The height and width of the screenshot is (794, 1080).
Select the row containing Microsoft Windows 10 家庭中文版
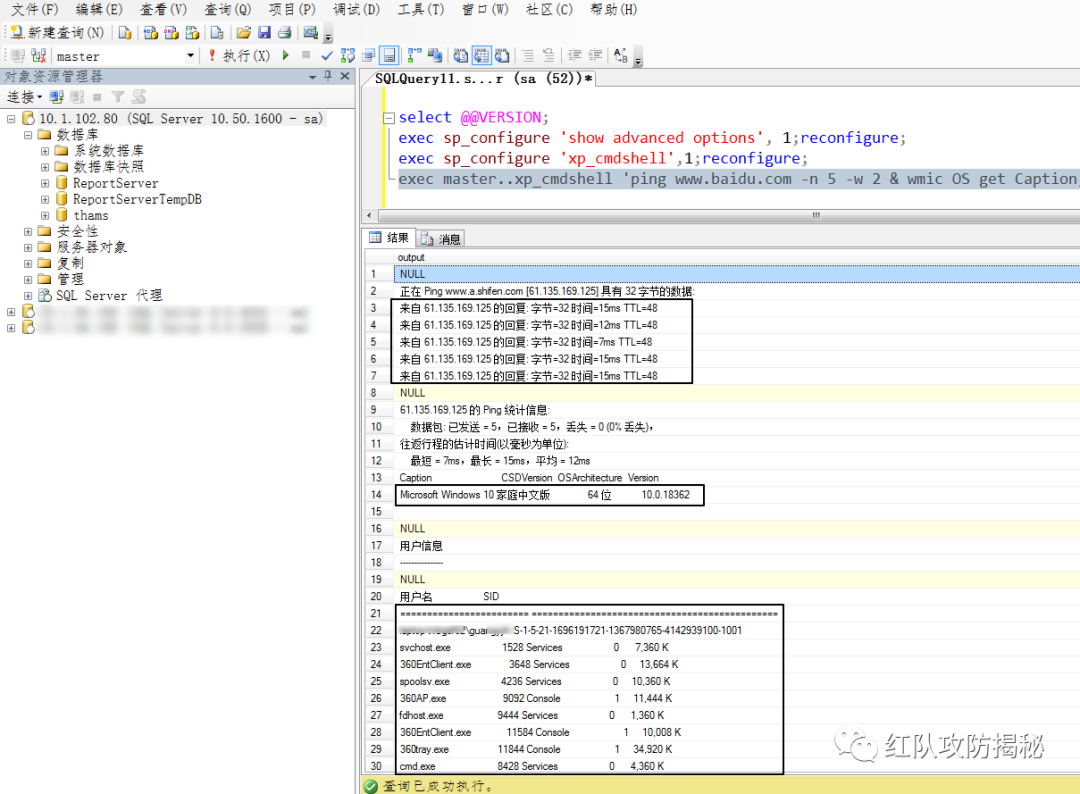[723, 494]
